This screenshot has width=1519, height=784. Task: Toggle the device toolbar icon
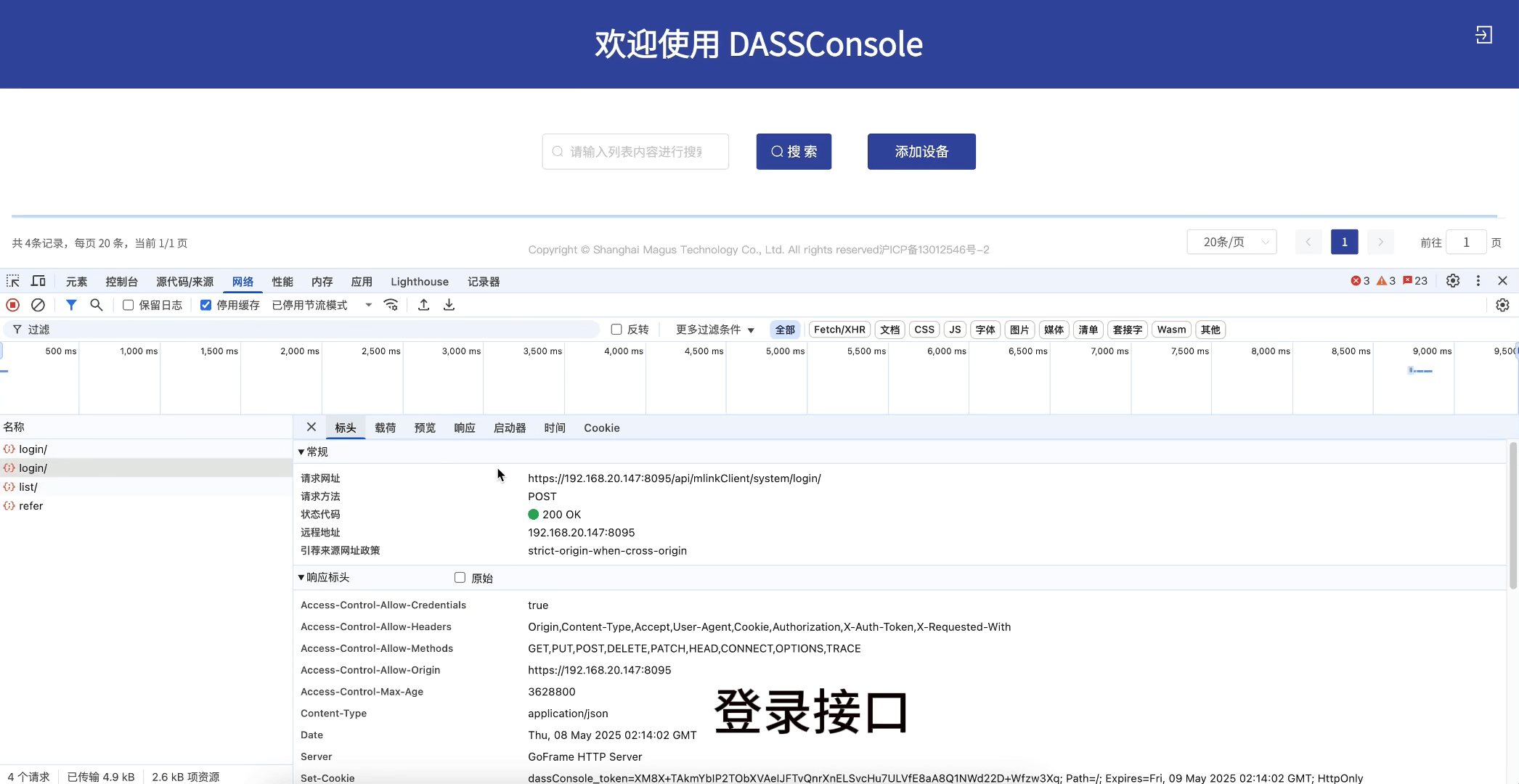coord(38,281)
